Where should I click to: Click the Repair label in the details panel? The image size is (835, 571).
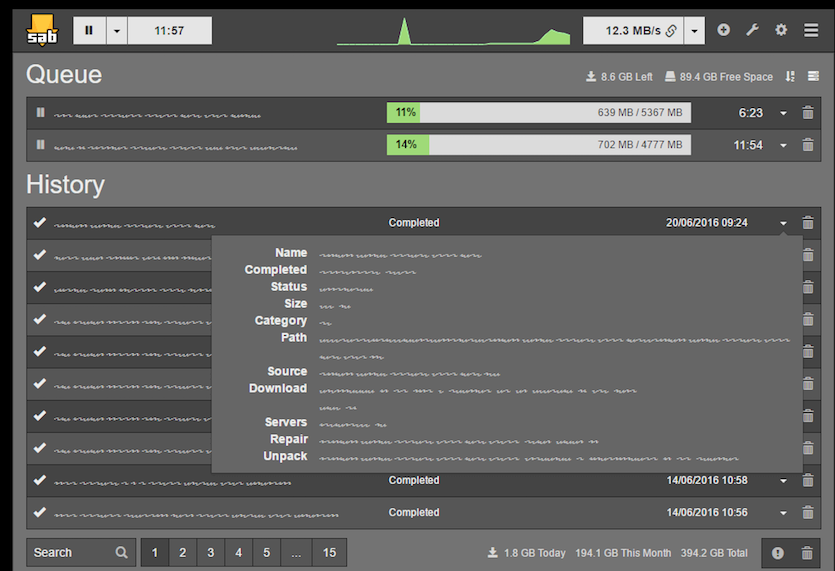289,439
